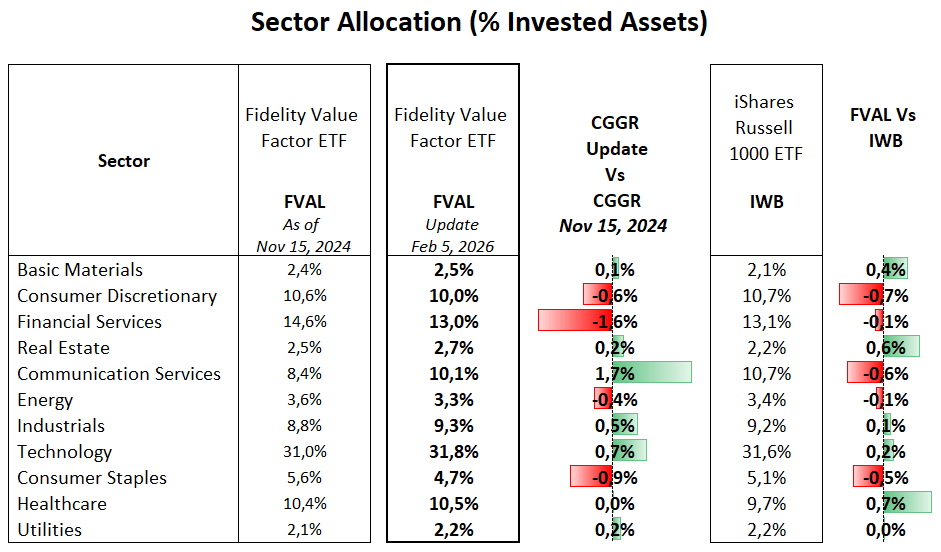941x552 pixels.
Task: Select Industrials' 9,2% IWB value
Action: coord(766,426)
